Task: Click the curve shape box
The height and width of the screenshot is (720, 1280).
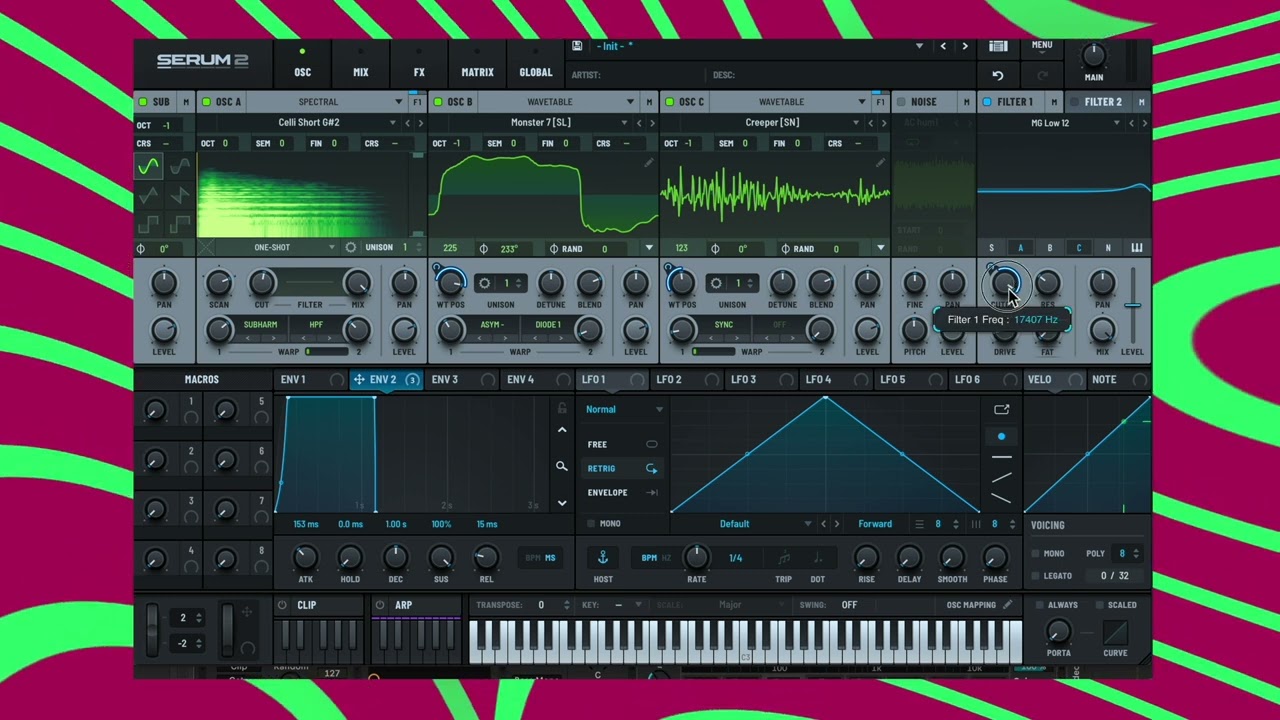Action: [1115, 632]
